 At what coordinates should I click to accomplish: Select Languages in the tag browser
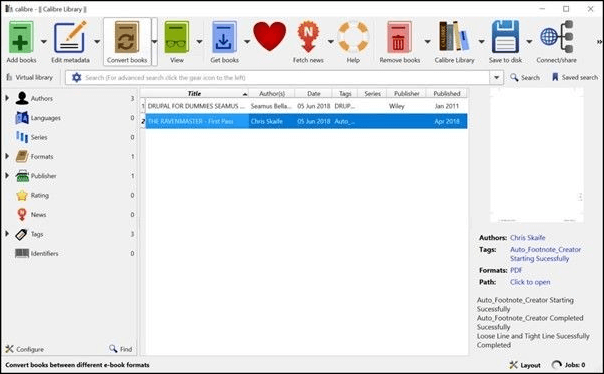tap(45, 118)
